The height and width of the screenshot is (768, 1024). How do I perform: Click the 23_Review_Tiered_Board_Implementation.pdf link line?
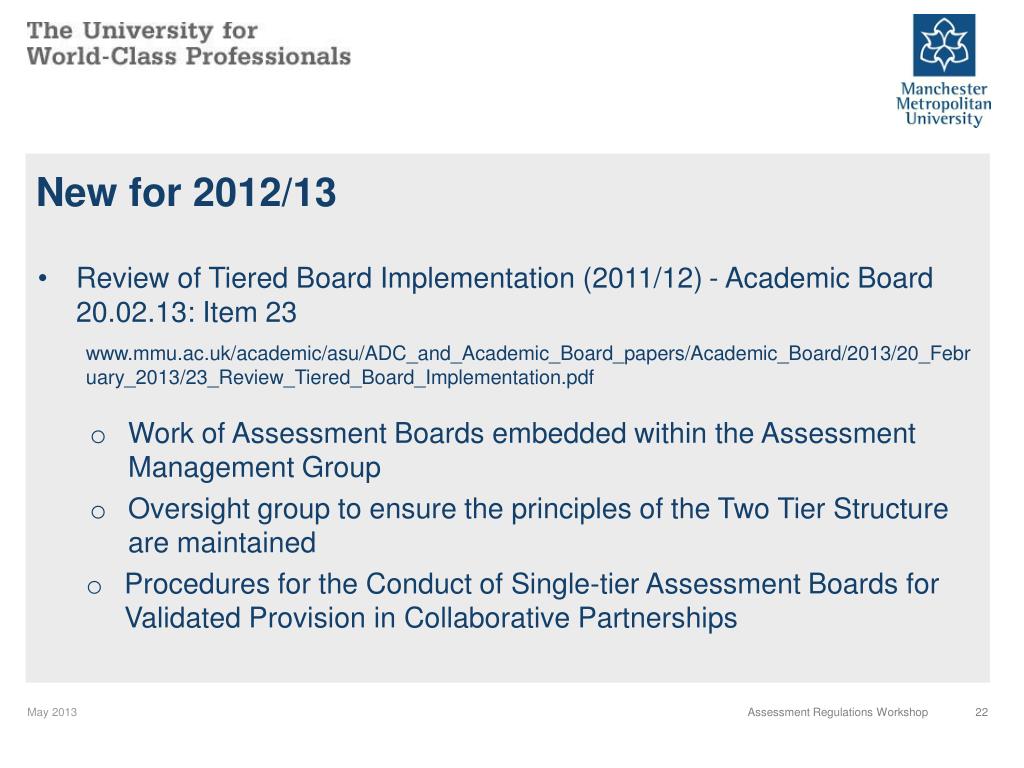pos(340,377)
